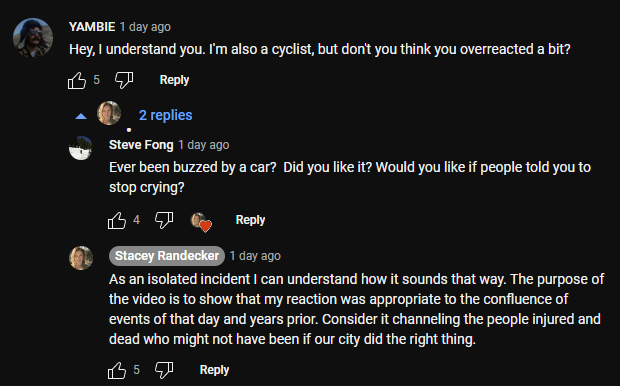Open YAMBIE comment's 1 day ago timestamp
Viewport: 620px width, 386px height.
coord(145,27)
